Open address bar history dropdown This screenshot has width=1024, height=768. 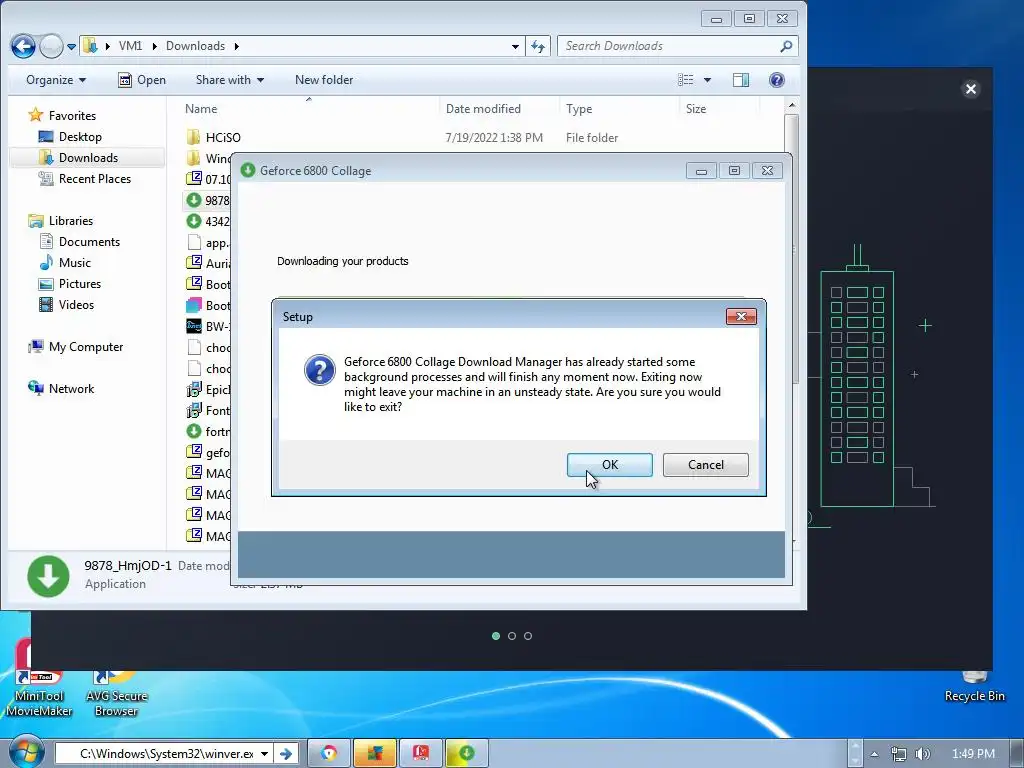(x=515, y=46)
